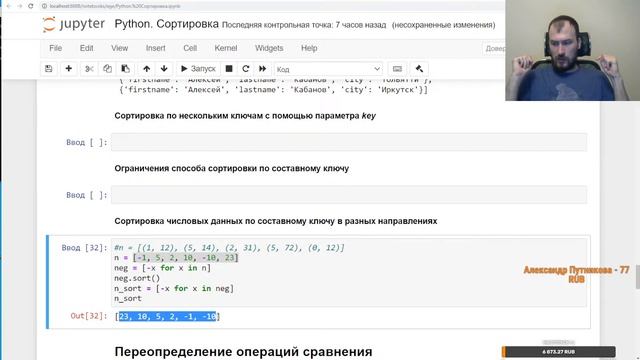Click inside code cell 32 on neg.sort() line
The width and height of the screenshot is (640, 360).
(x=137, y=278)
